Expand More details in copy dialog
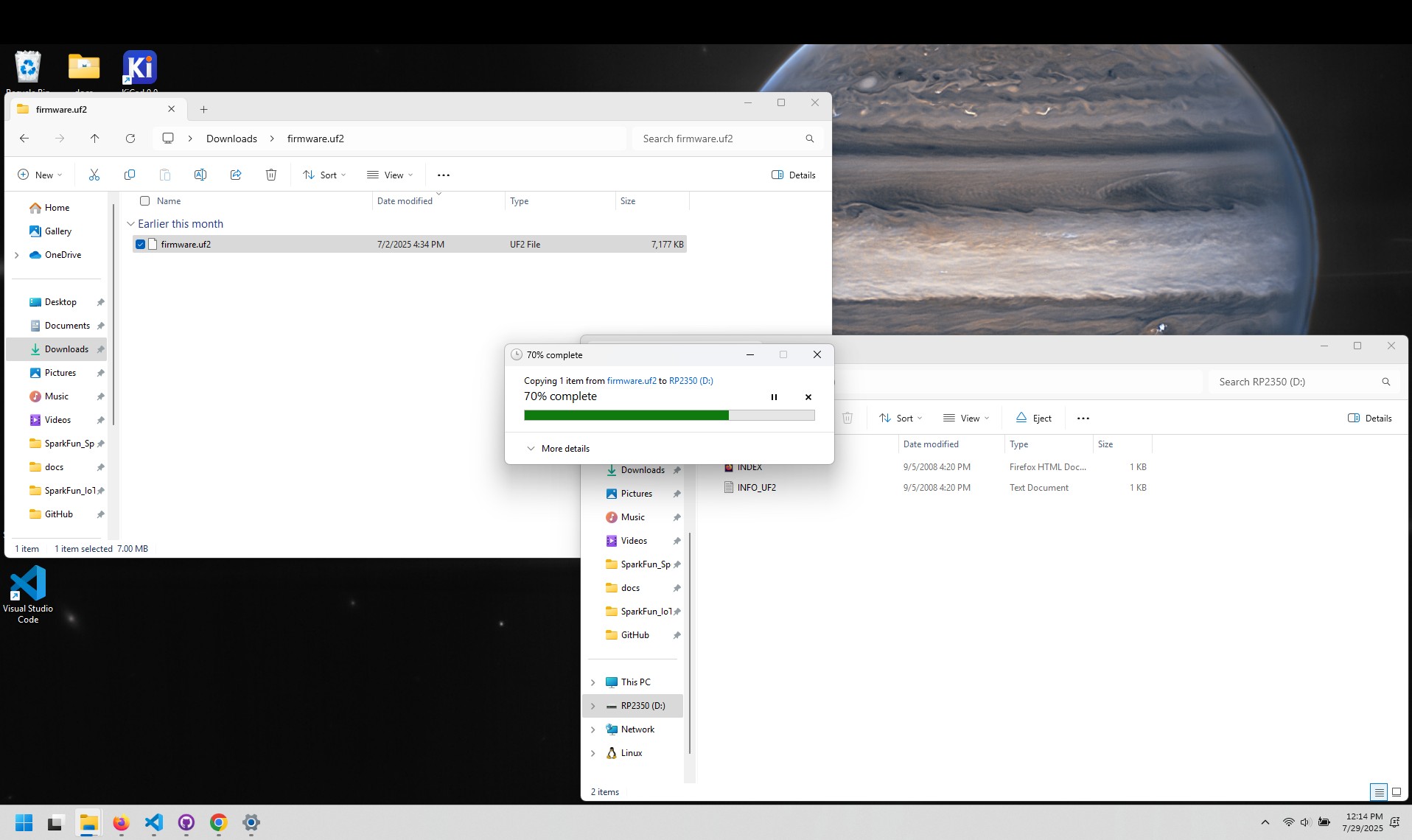Viewport: 1412px width, 840px height. 558,448
